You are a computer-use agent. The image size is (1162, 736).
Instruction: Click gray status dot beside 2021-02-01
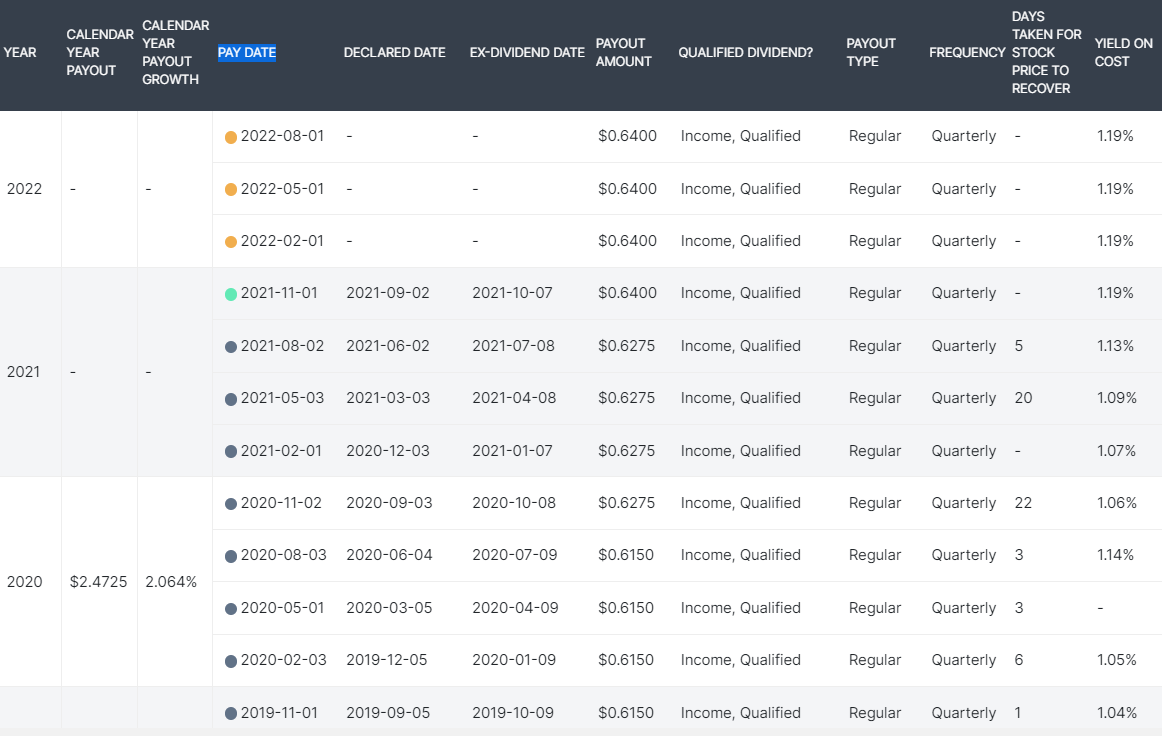(230, 451)
